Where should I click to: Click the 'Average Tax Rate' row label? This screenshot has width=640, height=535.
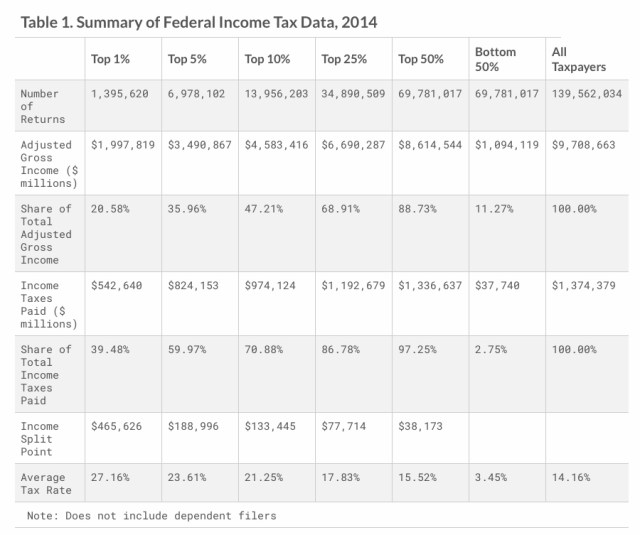tap(46, 484)
